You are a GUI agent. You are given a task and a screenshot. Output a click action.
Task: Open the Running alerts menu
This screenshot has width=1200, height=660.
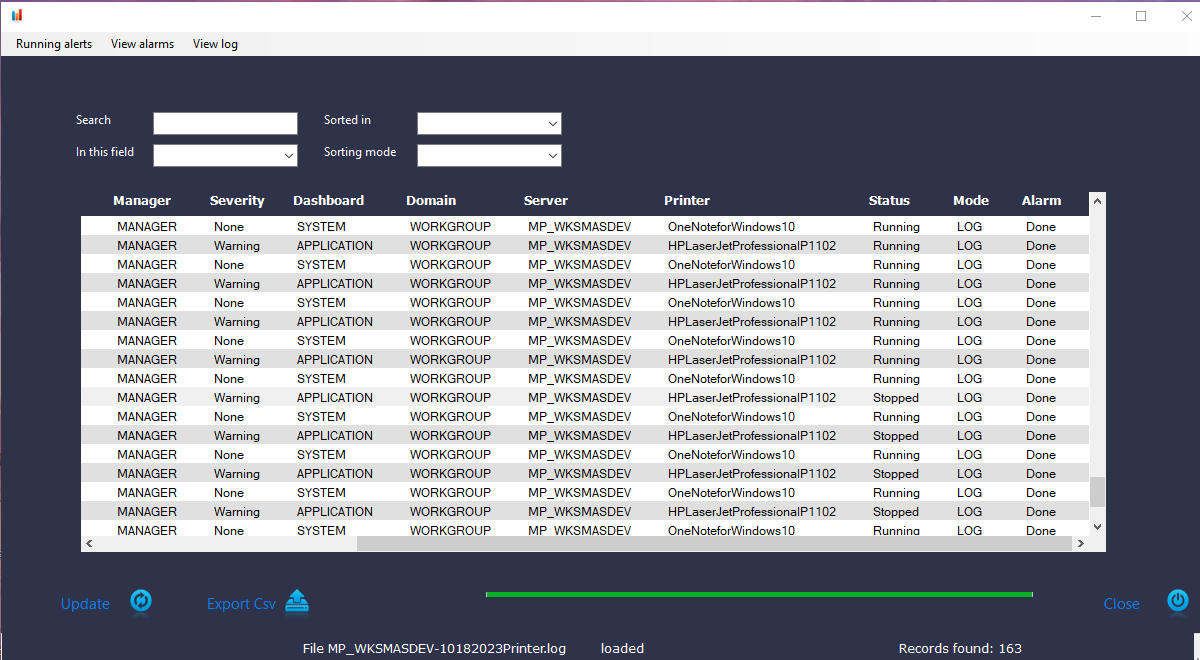point(52,44)
